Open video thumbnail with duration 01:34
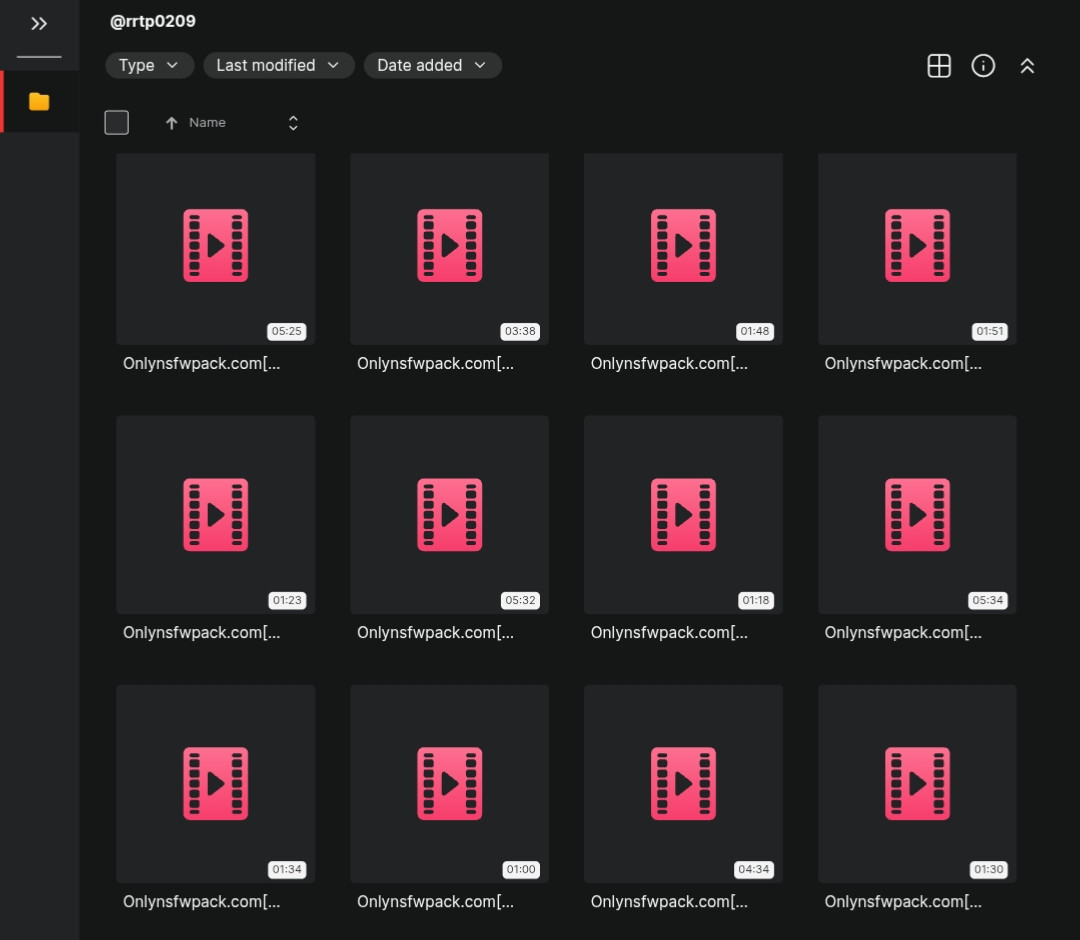 [216, 784]
